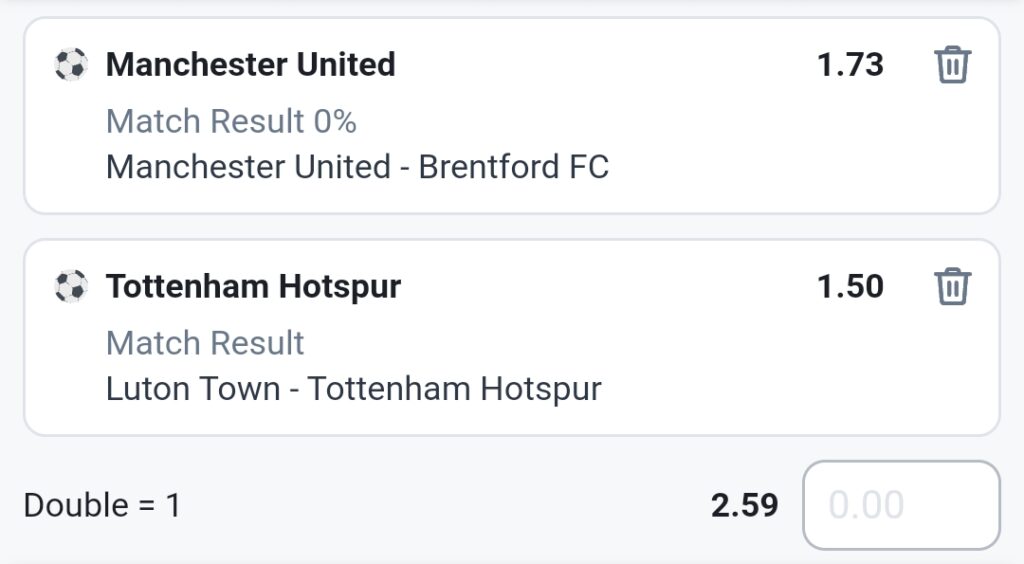
Task: Open the Manchester United - Brentford FC match
Action: [357, 166]
